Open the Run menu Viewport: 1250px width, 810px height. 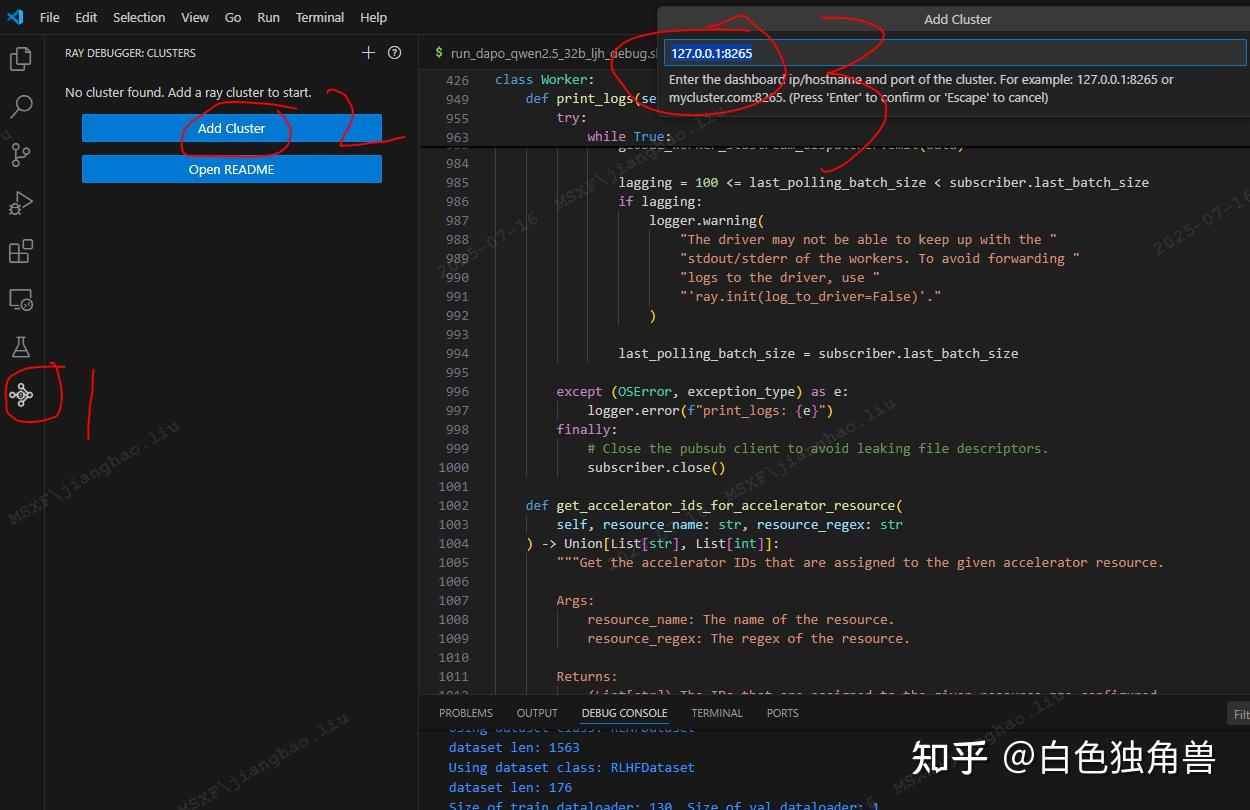[270, 17]
